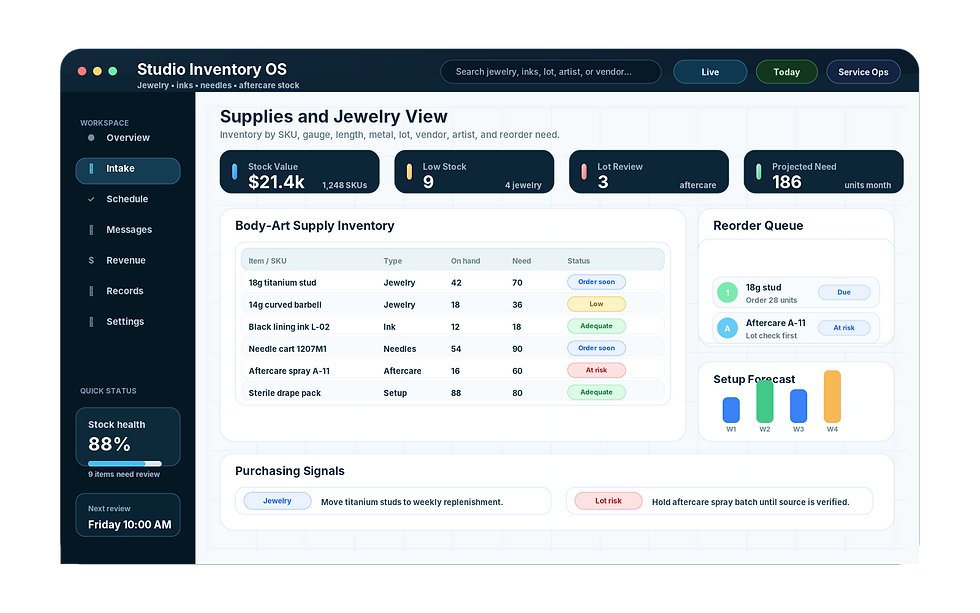
Task: Click the Stock health progress bar
Action: [125, 464]
